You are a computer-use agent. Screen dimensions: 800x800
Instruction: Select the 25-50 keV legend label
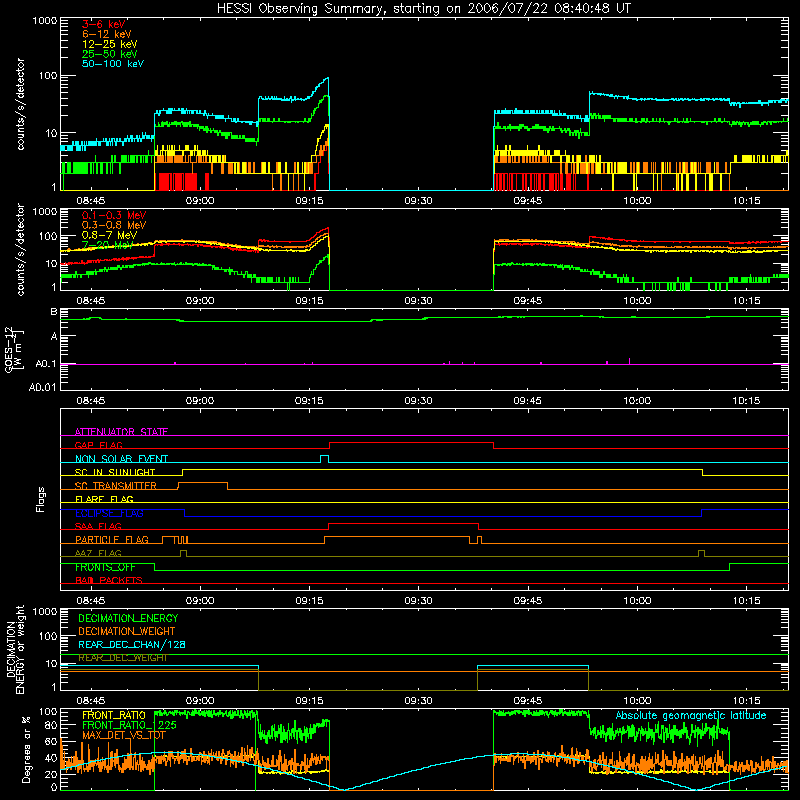pyautogui.click(x=110, y=54)
